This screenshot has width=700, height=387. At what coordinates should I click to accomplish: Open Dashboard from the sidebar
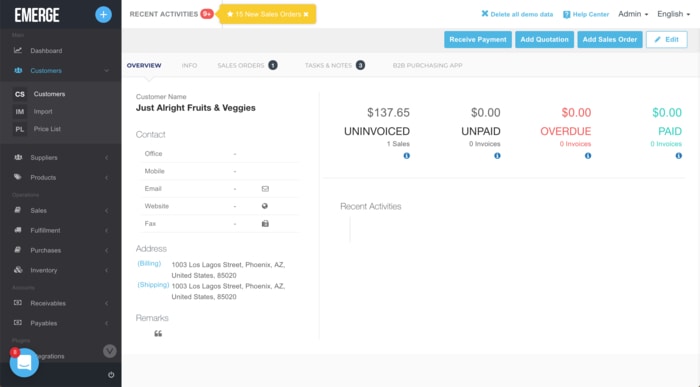pos(46,50)
